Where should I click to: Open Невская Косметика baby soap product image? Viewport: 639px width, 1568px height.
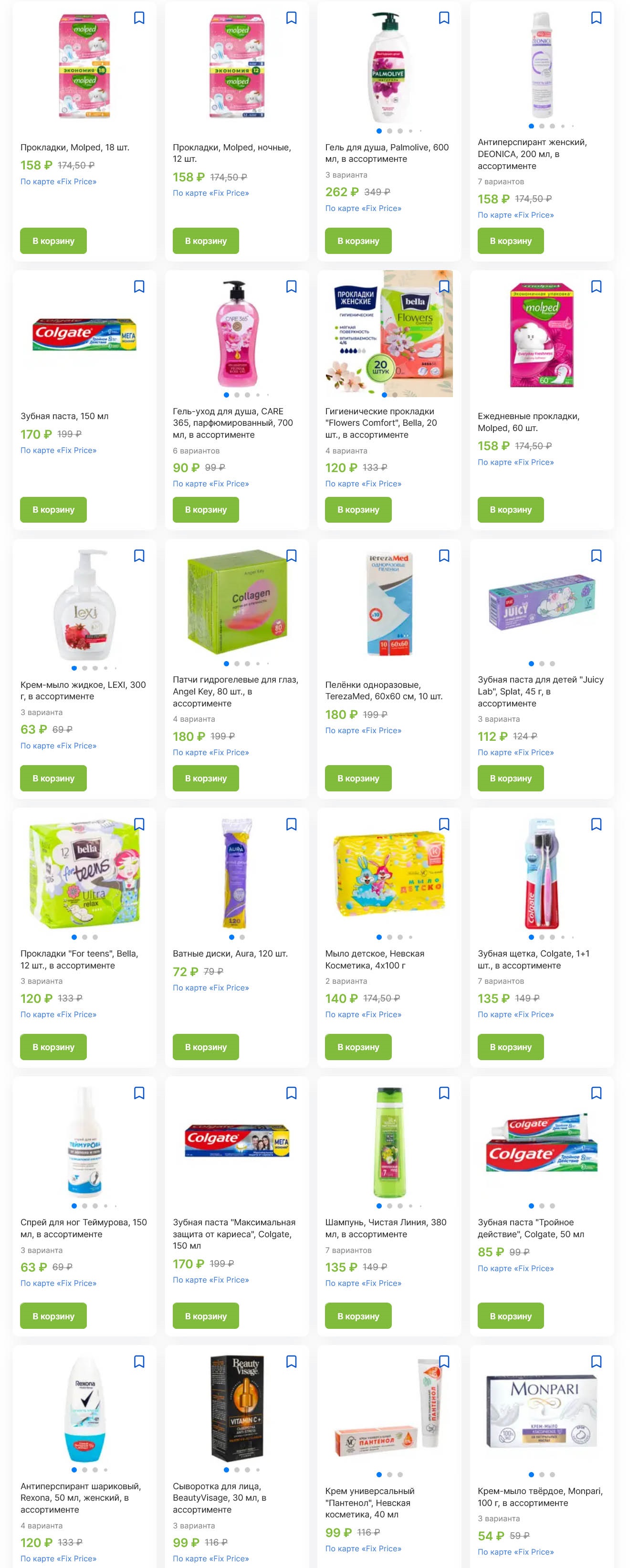point(389,873)
